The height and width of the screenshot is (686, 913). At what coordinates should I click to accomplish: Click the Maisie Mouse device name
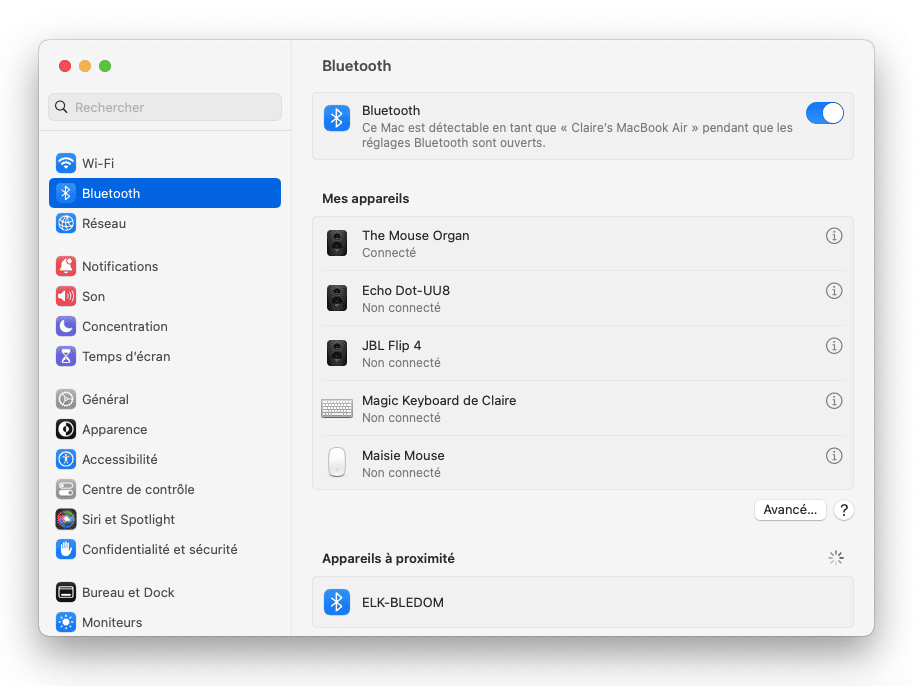pyautogui.click(x=403, y=455)
